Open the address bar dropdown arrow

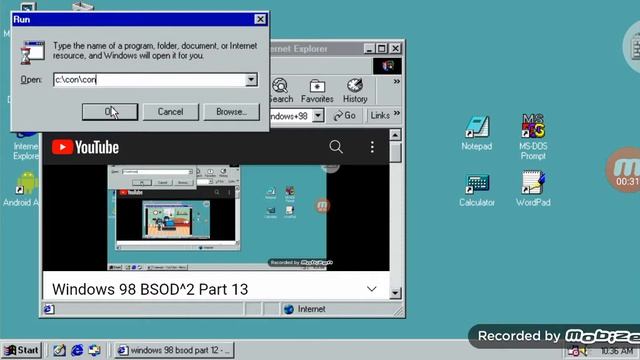tap(318, 116)
